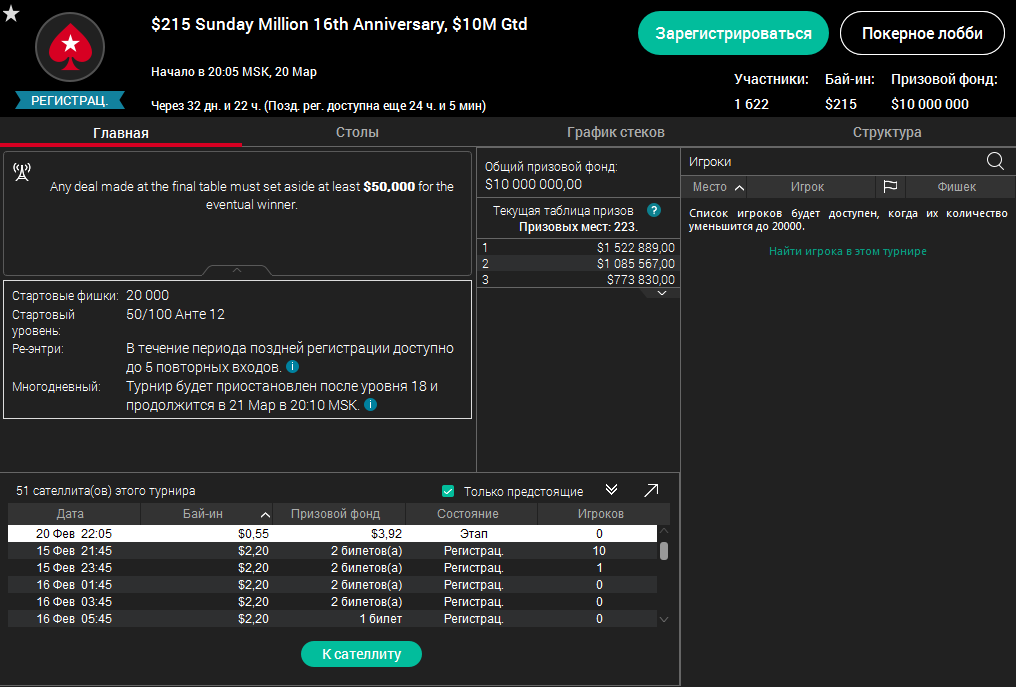The height and width of the screenshot is (687, 1016).
Task: Click the player search magnifier icon
Action: pos(994,161)
